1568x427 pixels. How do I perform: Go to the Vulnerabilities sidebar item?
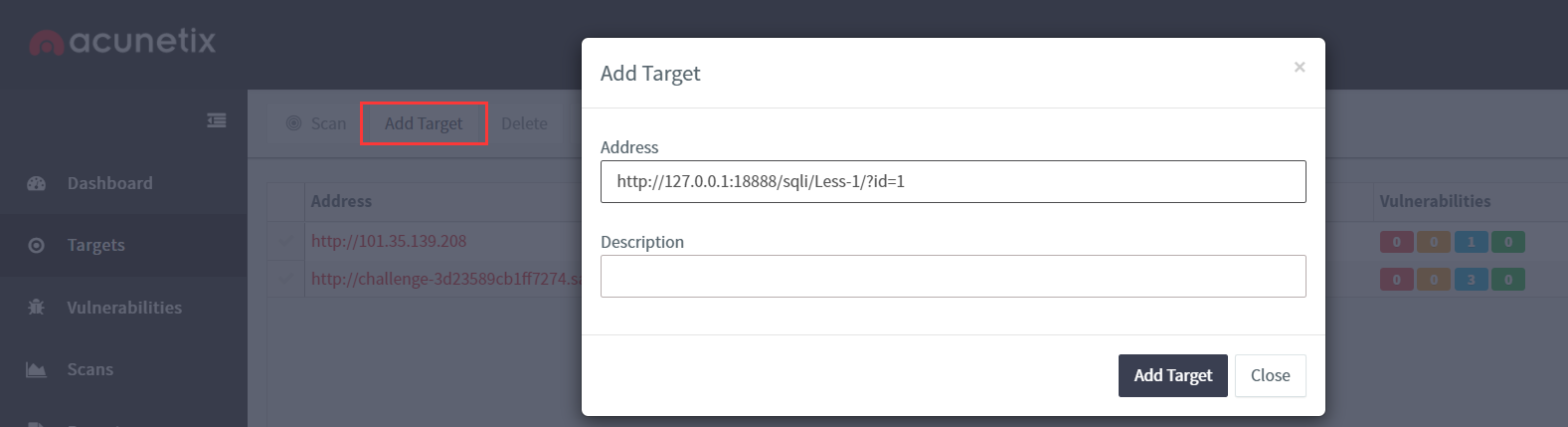pyautogui.click(x=124, y=308)
